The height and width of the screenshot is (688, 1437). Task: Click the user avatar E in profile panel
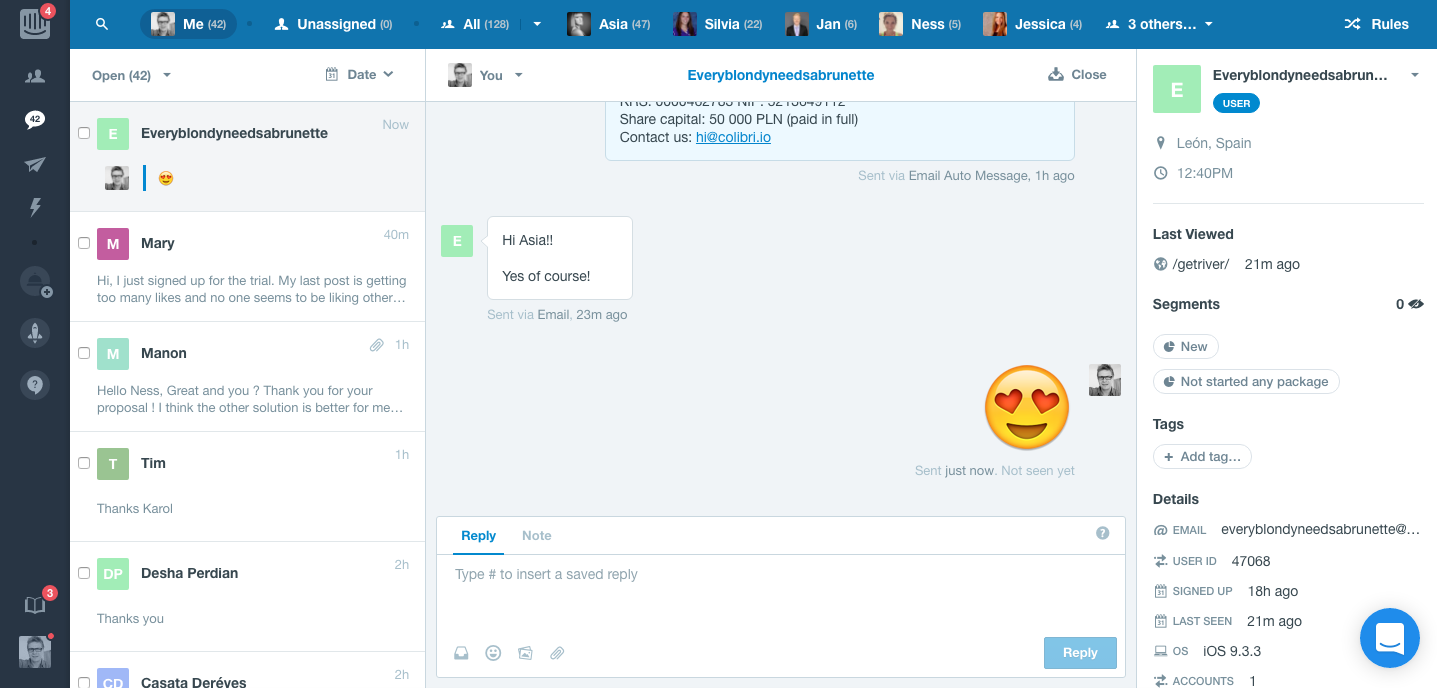(x=1177, y=89)
